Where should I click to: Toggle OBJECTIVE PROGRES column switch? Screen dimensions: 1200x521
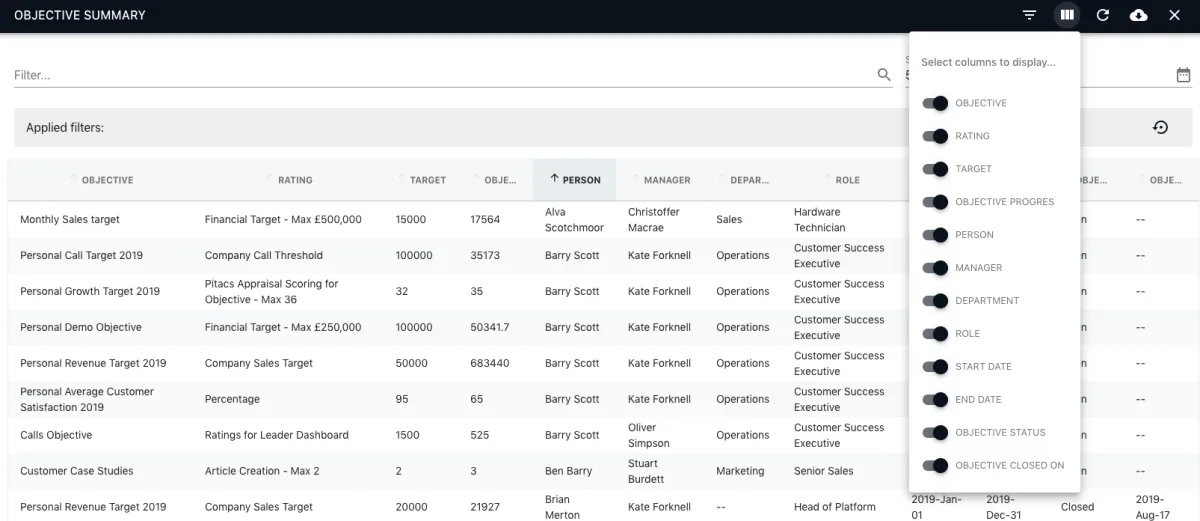pos(935,202)
